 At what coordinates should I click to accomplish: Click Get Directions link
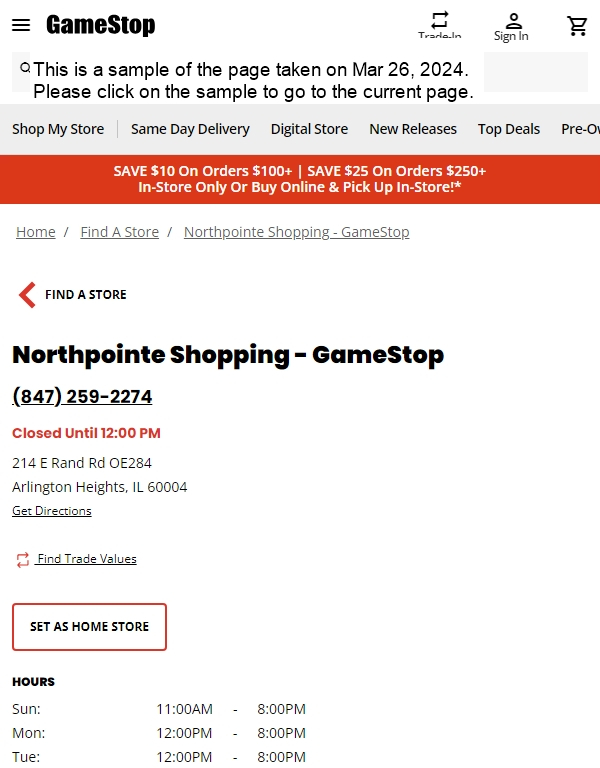(x=51, y=511)
